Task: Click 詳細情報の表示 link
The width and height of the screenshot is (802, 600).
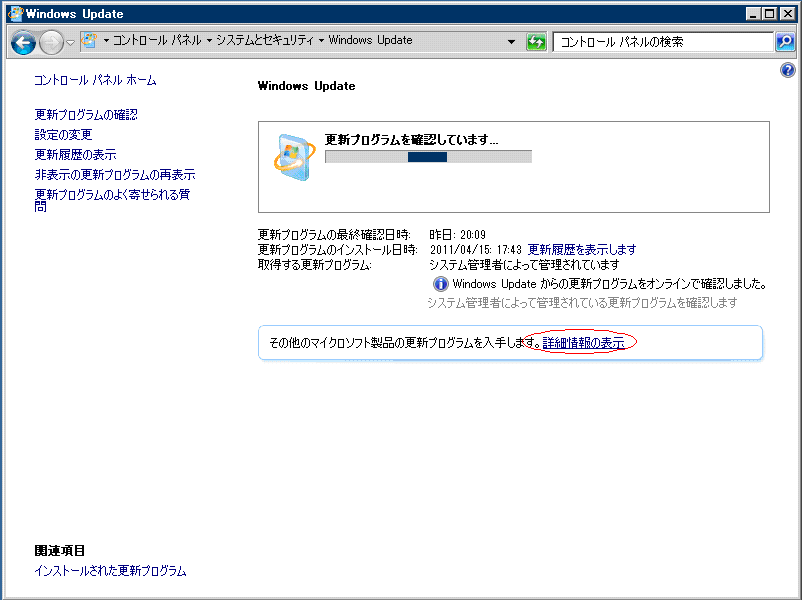Action: coord(584,343)
